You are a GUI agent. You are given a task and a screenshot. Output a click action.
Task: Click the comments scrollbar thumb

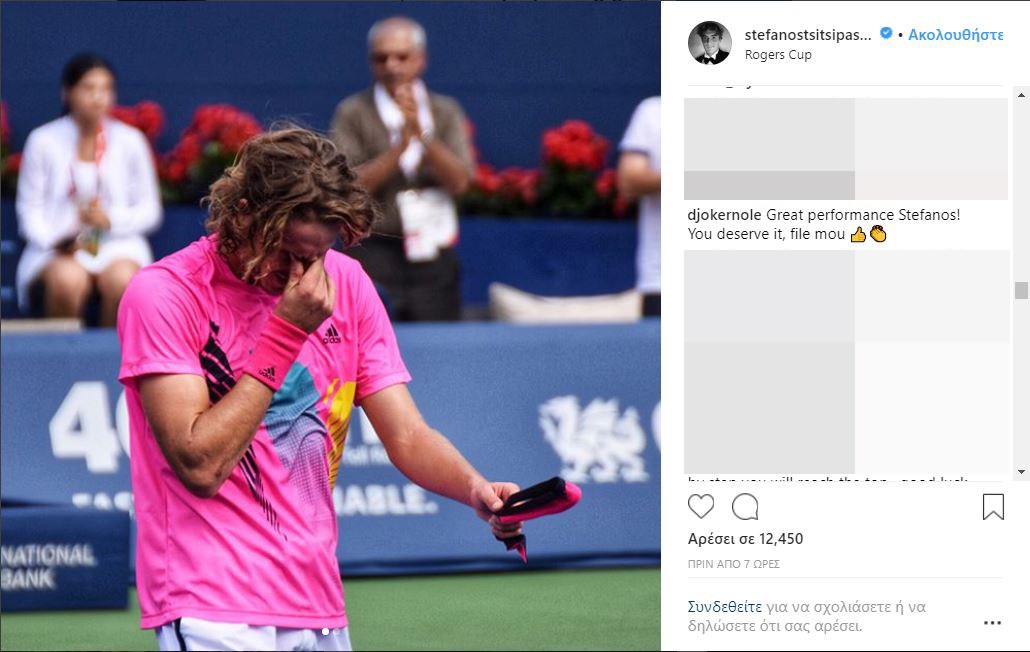1021,290
